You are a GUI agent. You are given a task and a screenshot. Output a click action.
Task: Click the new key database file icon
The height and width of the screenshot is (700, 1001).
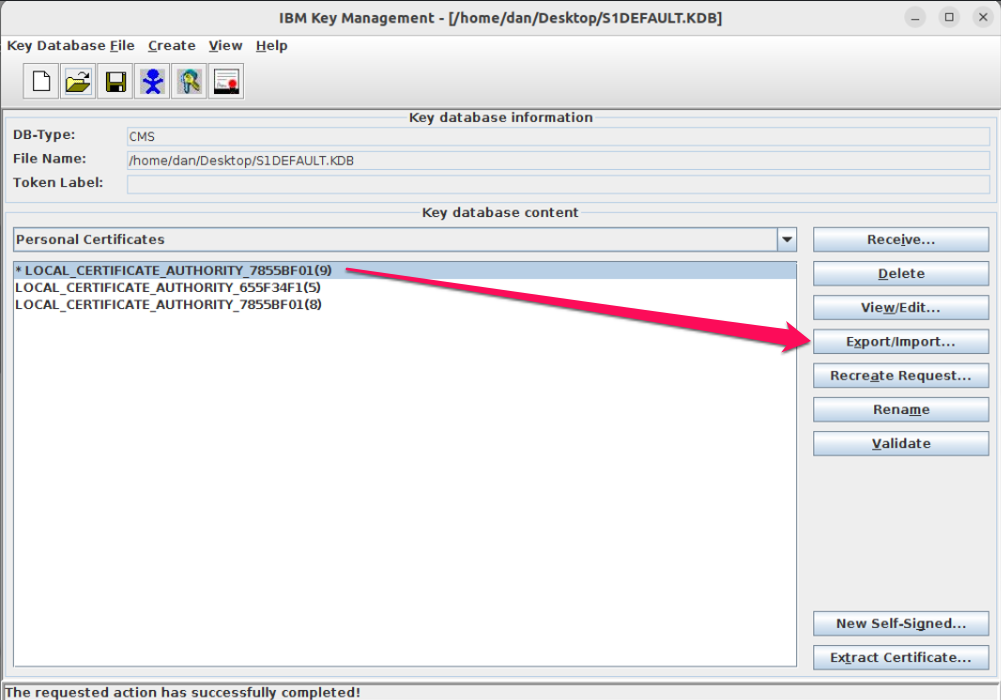[41, 82]
